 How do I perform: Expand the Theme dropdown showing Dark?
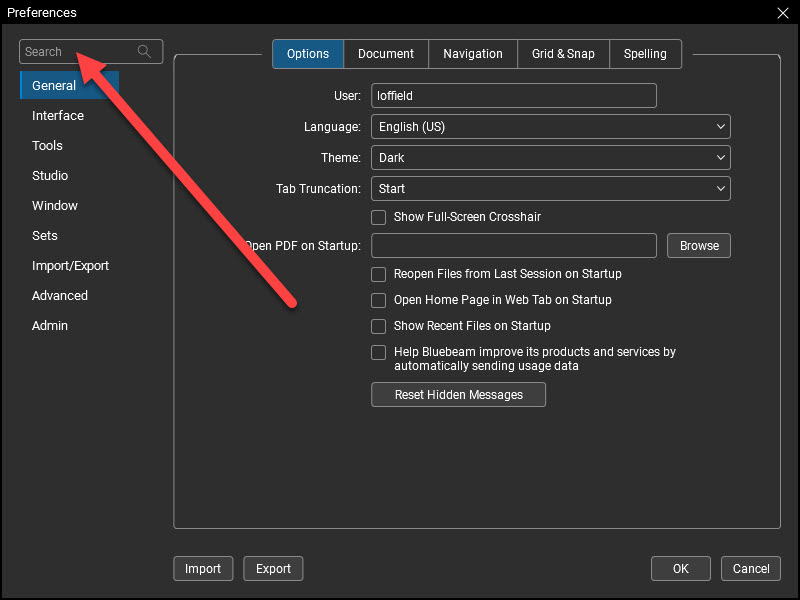(x=551, y=158)
